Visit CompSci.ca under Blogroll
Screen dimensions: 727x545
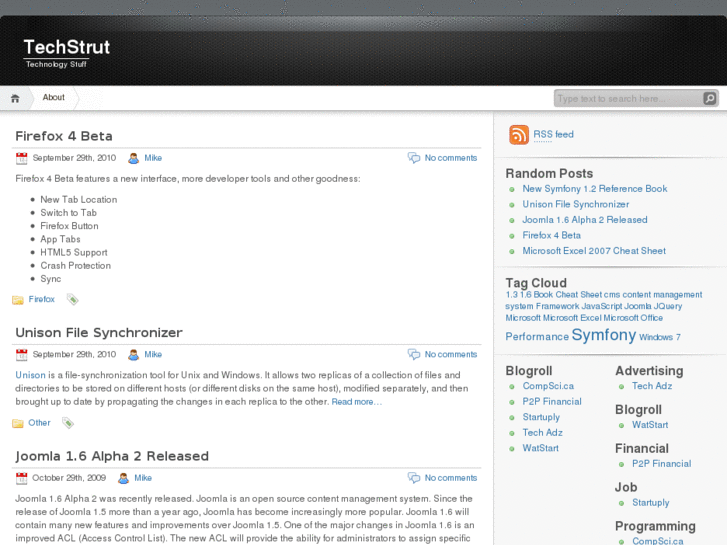point(548,386)
